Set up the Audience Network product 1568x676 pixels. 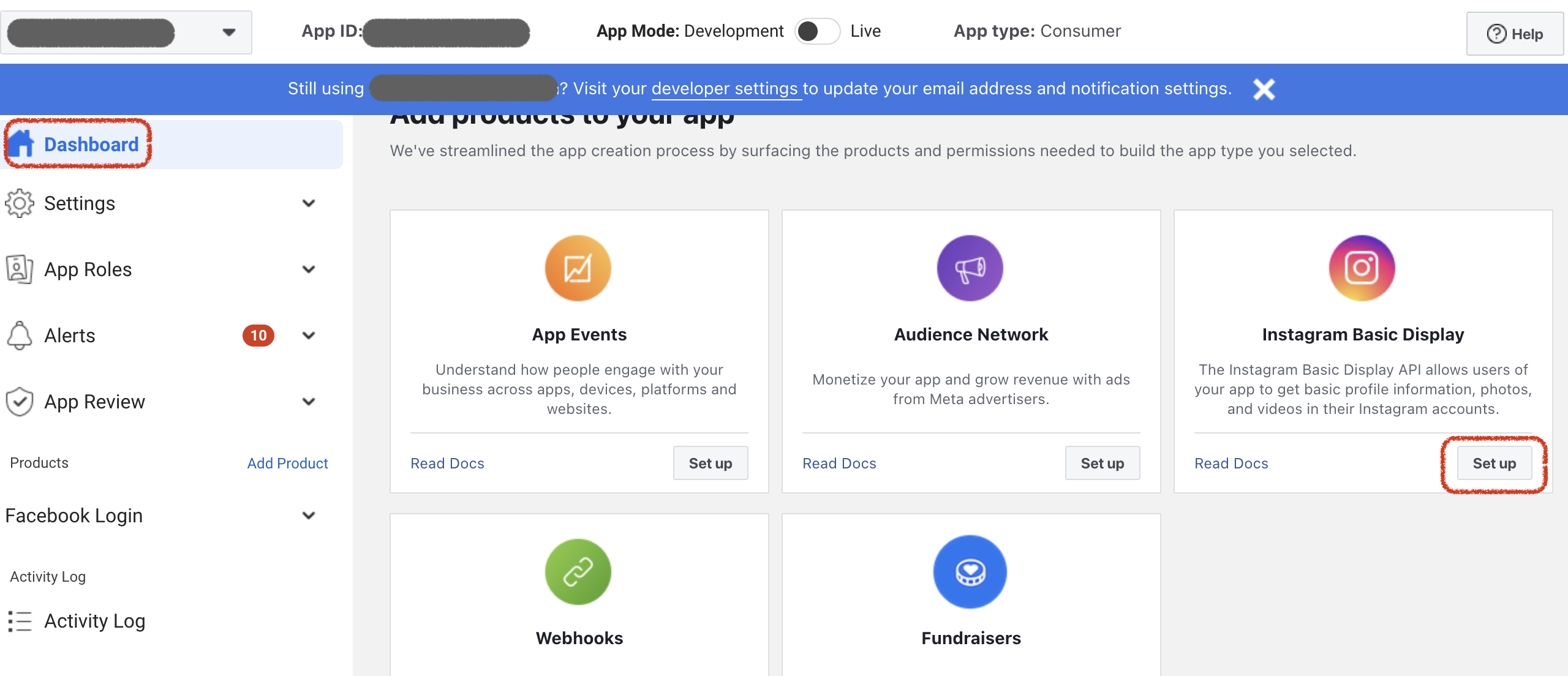coord(1102,464)
